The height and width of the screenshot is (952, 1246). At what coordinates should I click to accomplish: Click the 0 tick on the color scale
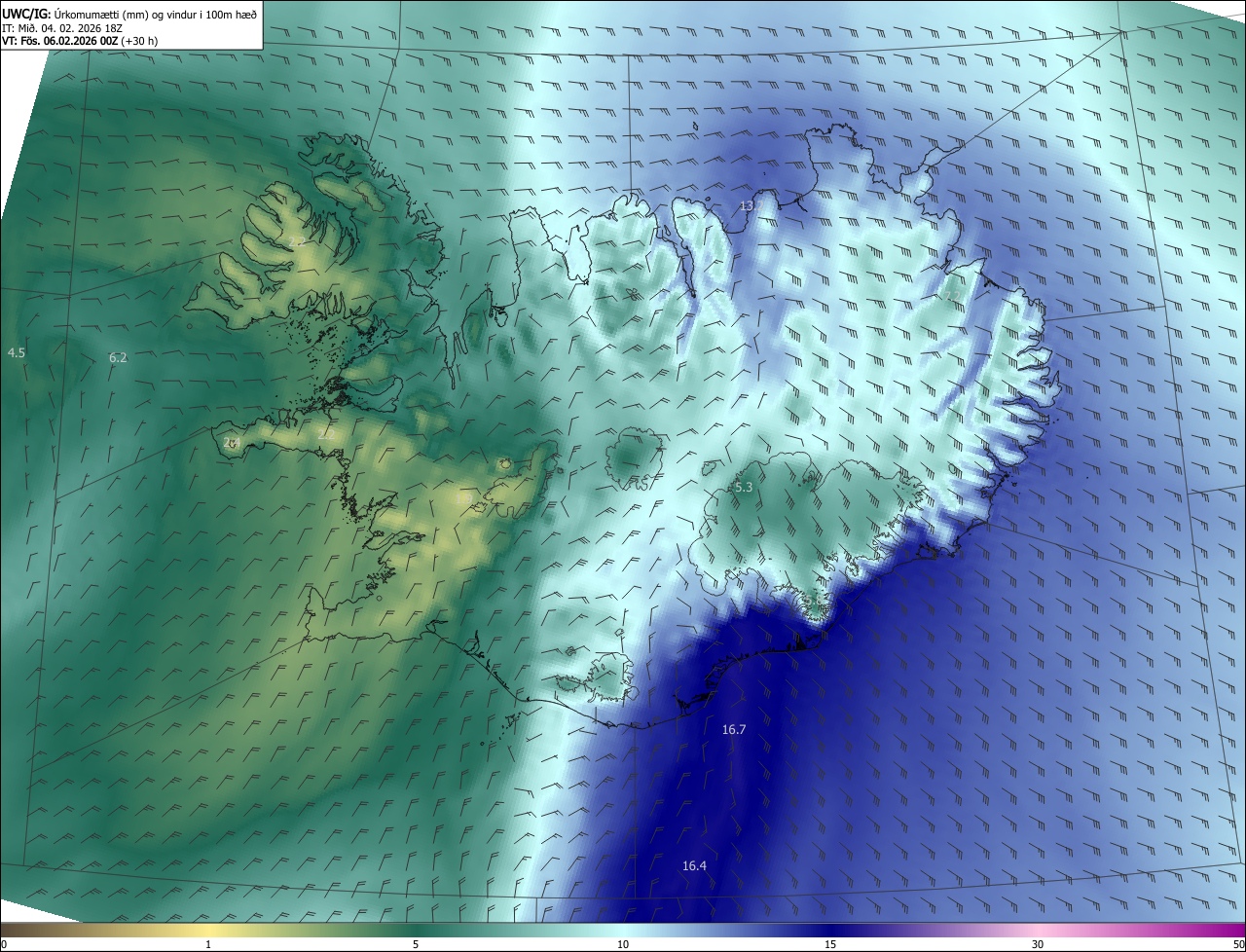coord(4,945)
